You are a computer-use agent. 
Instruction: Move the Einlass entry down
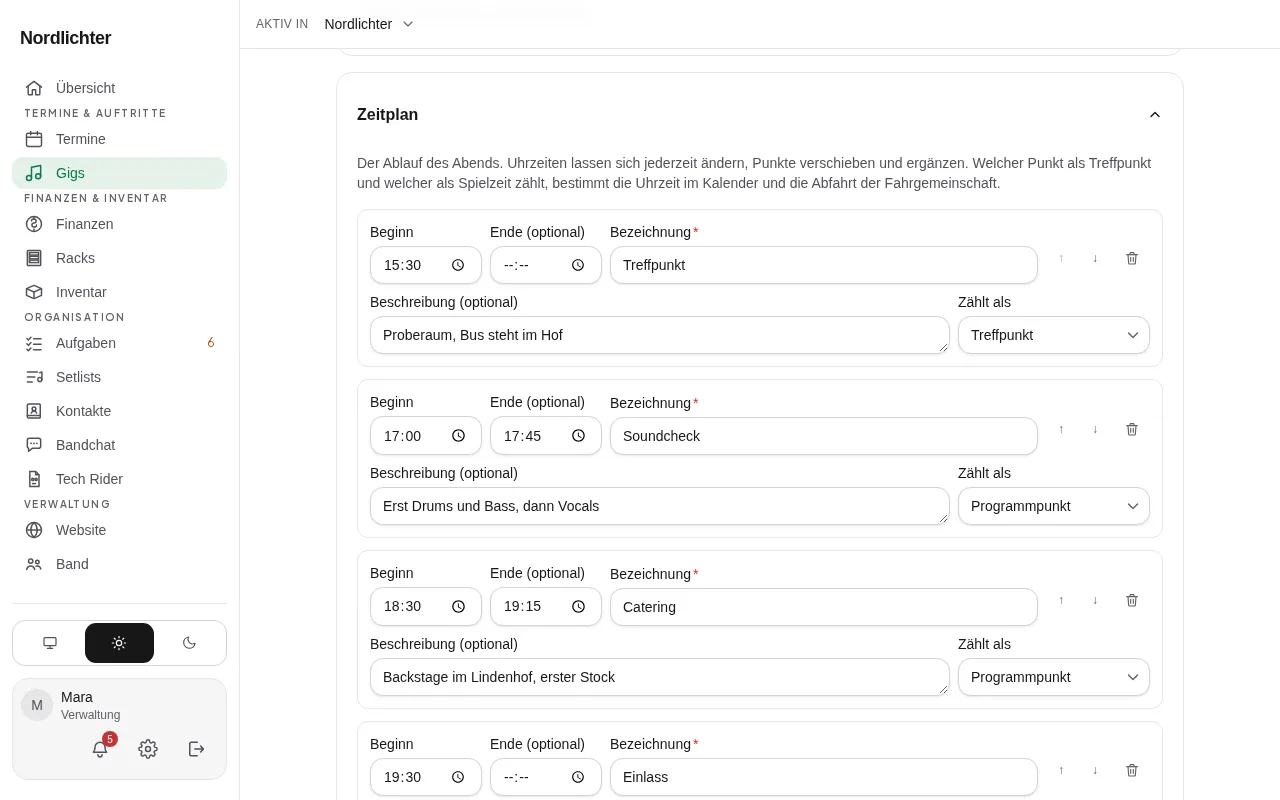coord(1095,770)
